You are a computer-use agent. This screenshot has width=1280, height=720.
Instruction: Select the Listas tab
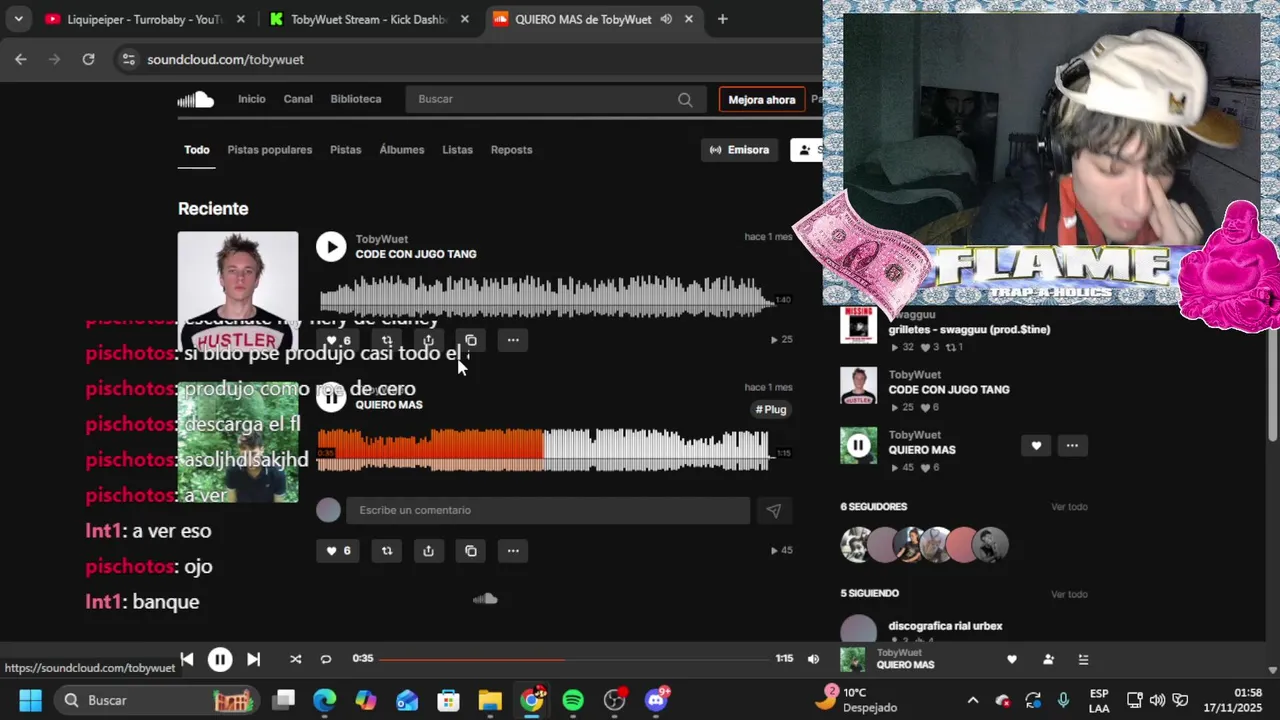(457, 150)
